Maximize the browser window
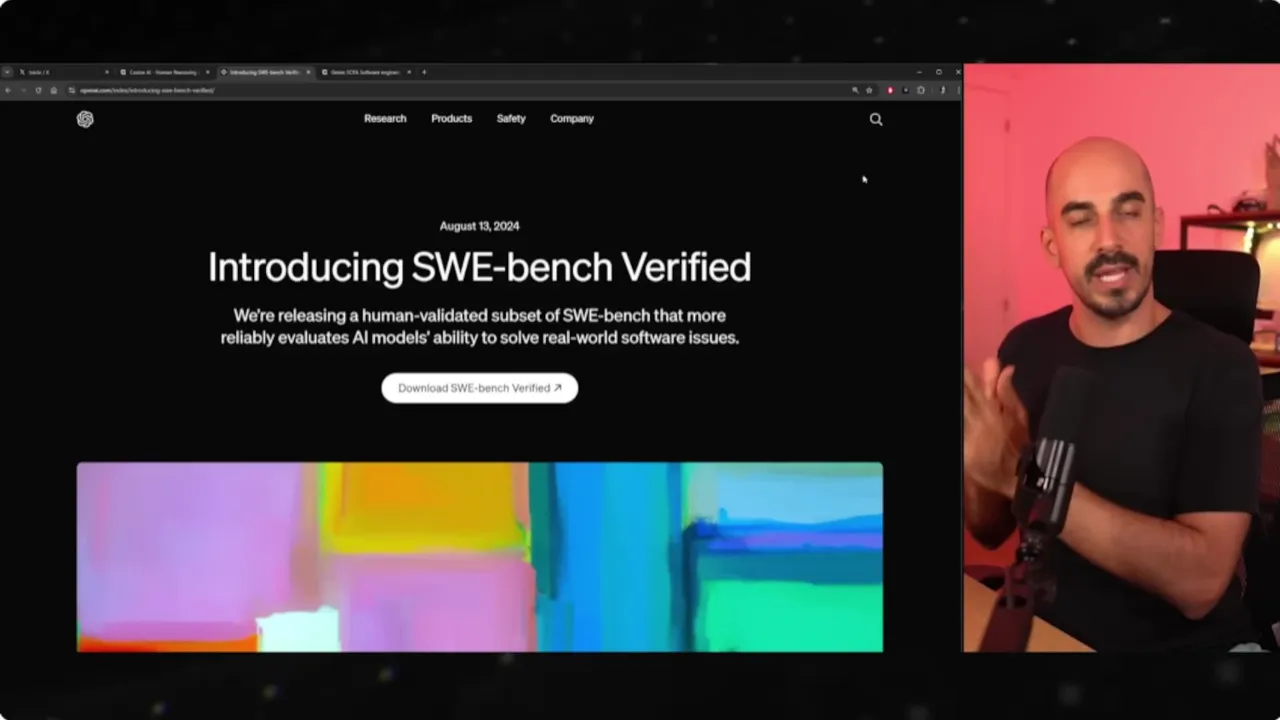 (939, 72)
